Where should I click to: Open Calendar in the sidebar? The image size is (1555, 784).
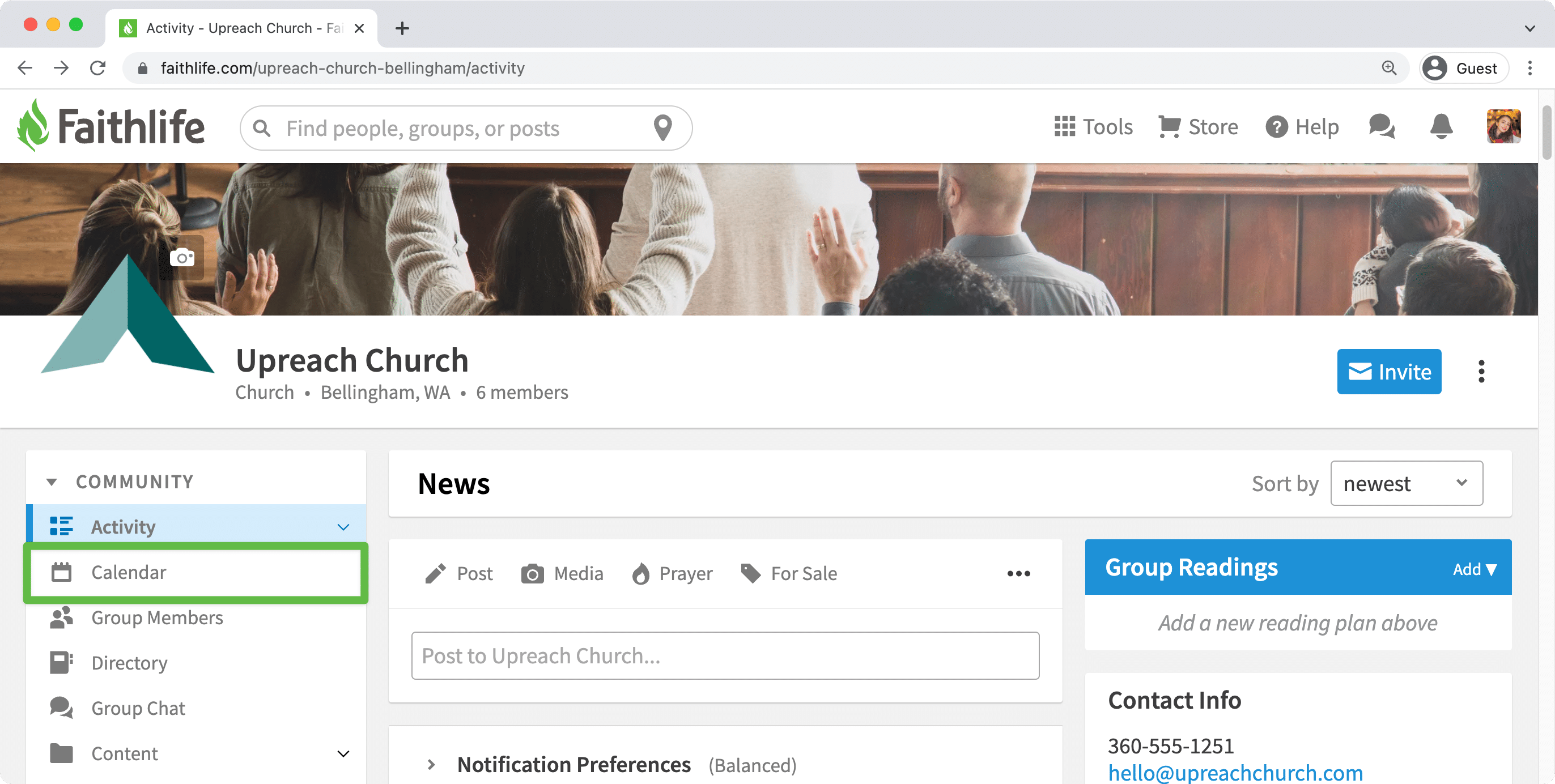196,572
